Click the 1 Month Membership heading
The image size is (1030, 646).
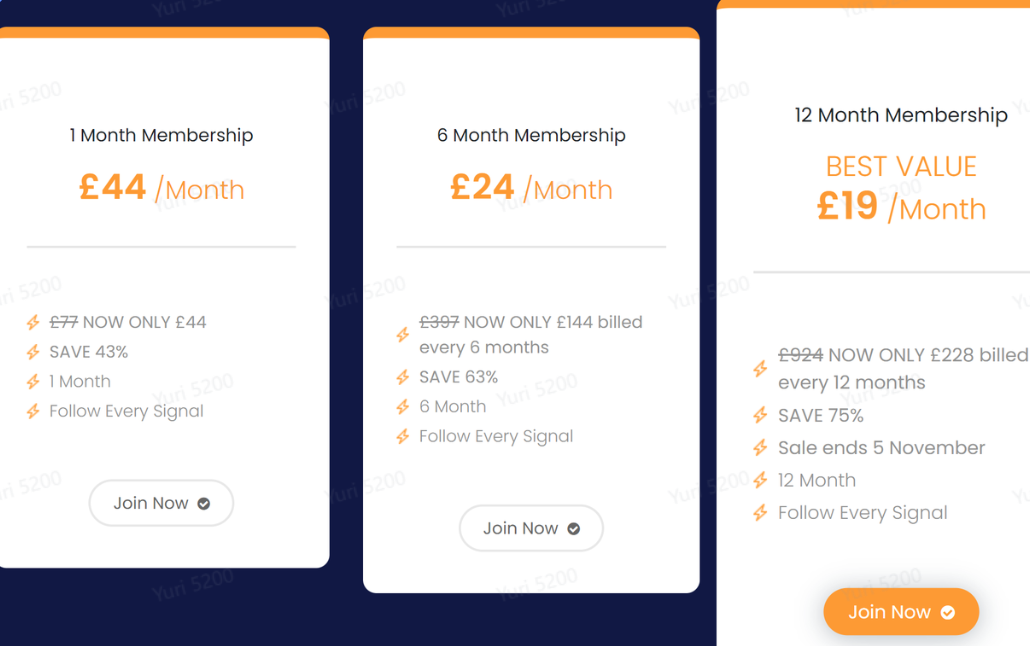click(x=161, y=135)
